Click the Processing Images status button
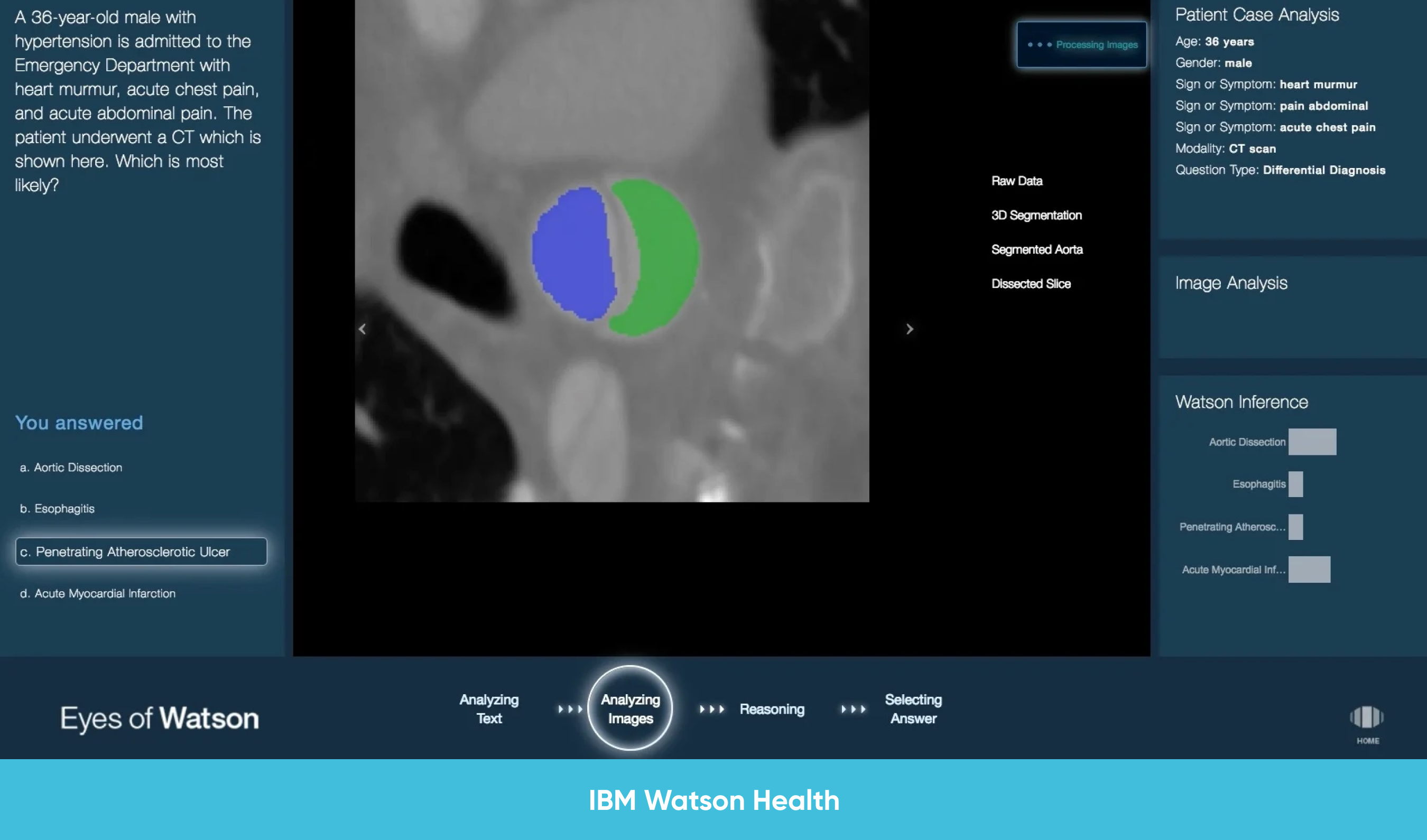The height and width of the screenshot is (840, 1427). click(1081, 45)
